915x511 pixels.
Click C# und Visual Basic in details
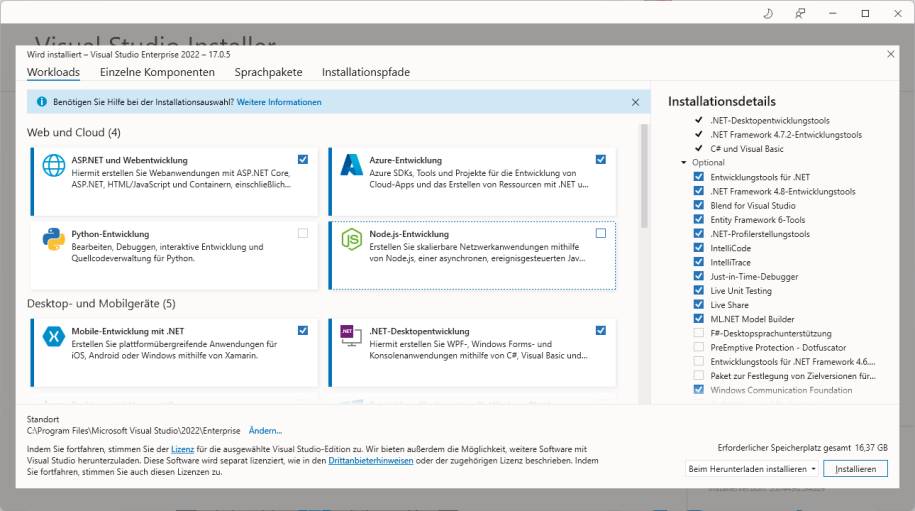(x=747, y=149)
